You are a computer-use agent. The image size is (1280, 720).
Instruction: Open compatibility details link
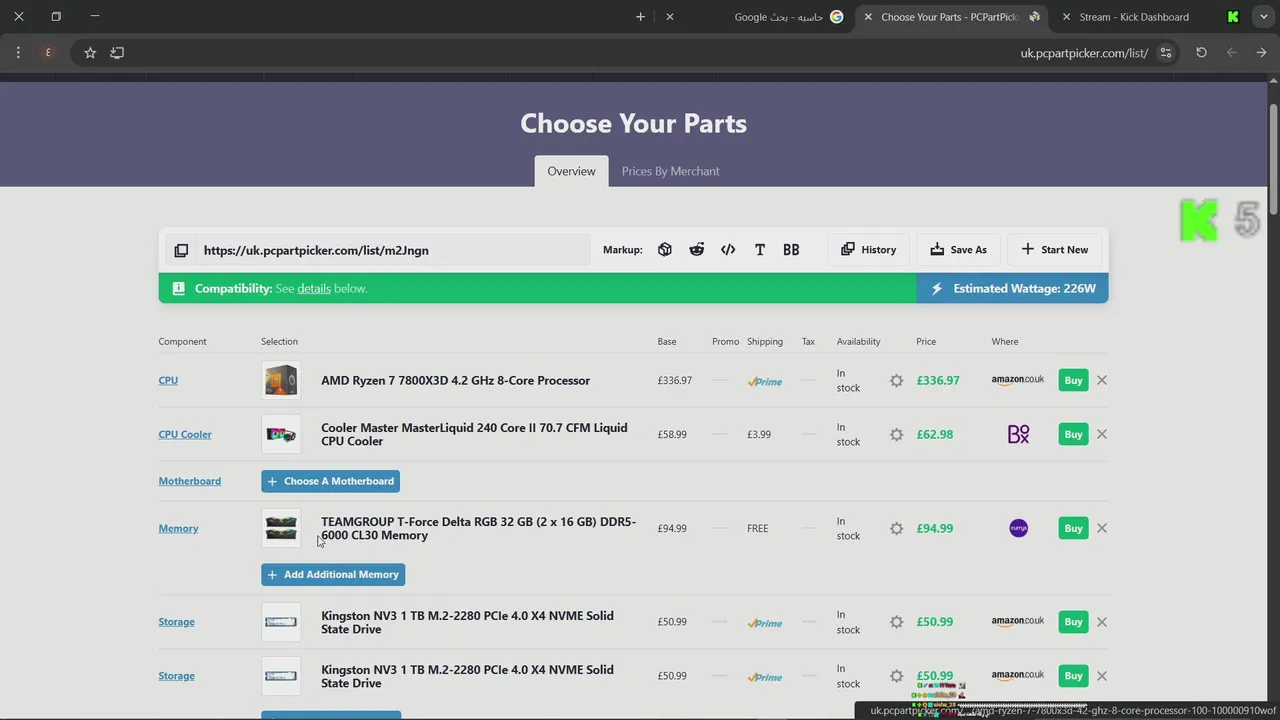[x=314, y=288]
